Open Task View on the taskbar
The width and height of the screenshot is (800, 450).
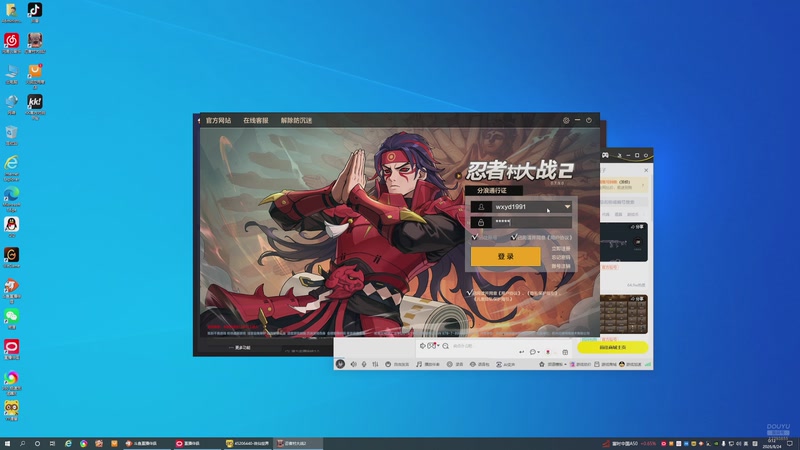[x=52, y=443]
